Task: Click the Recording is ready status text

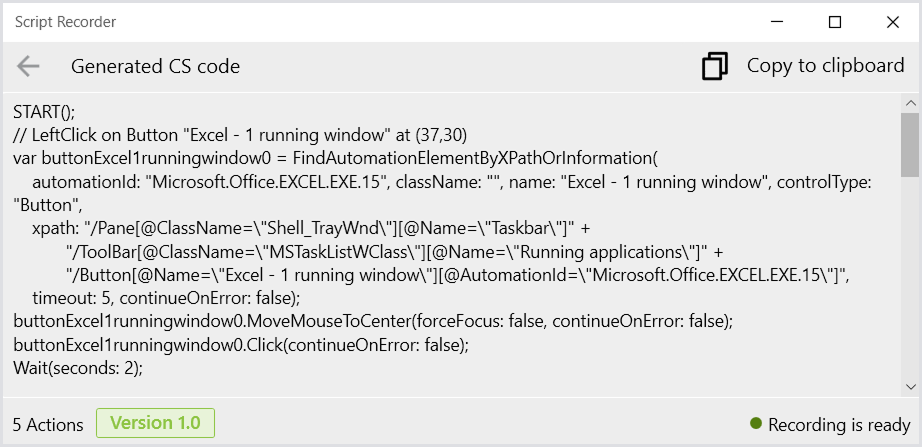Action: pos(839,425)
